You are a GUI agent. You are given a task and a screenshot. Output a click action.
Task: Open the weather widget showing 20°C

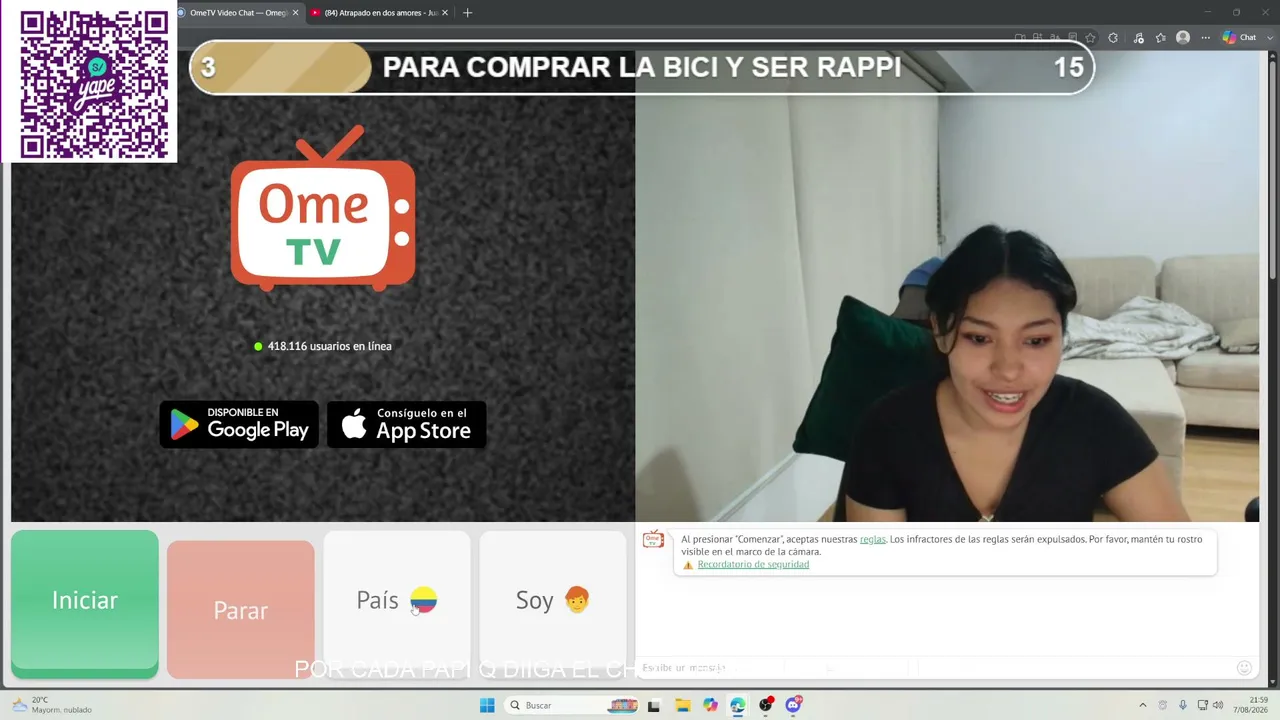coord(51,705)
